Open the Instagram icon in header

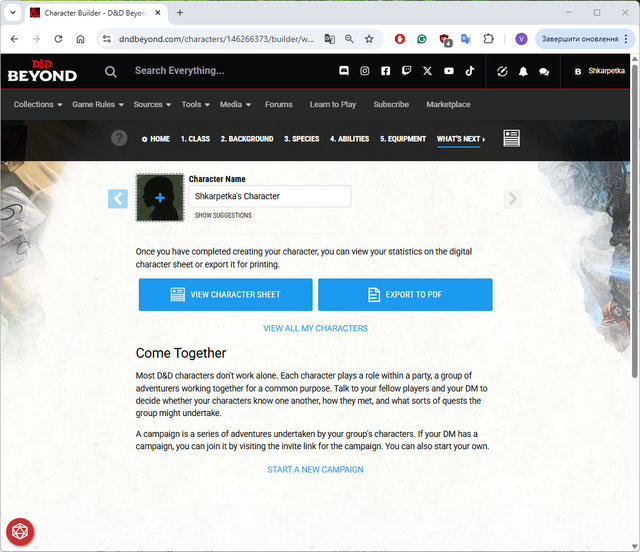coord(365,71)
